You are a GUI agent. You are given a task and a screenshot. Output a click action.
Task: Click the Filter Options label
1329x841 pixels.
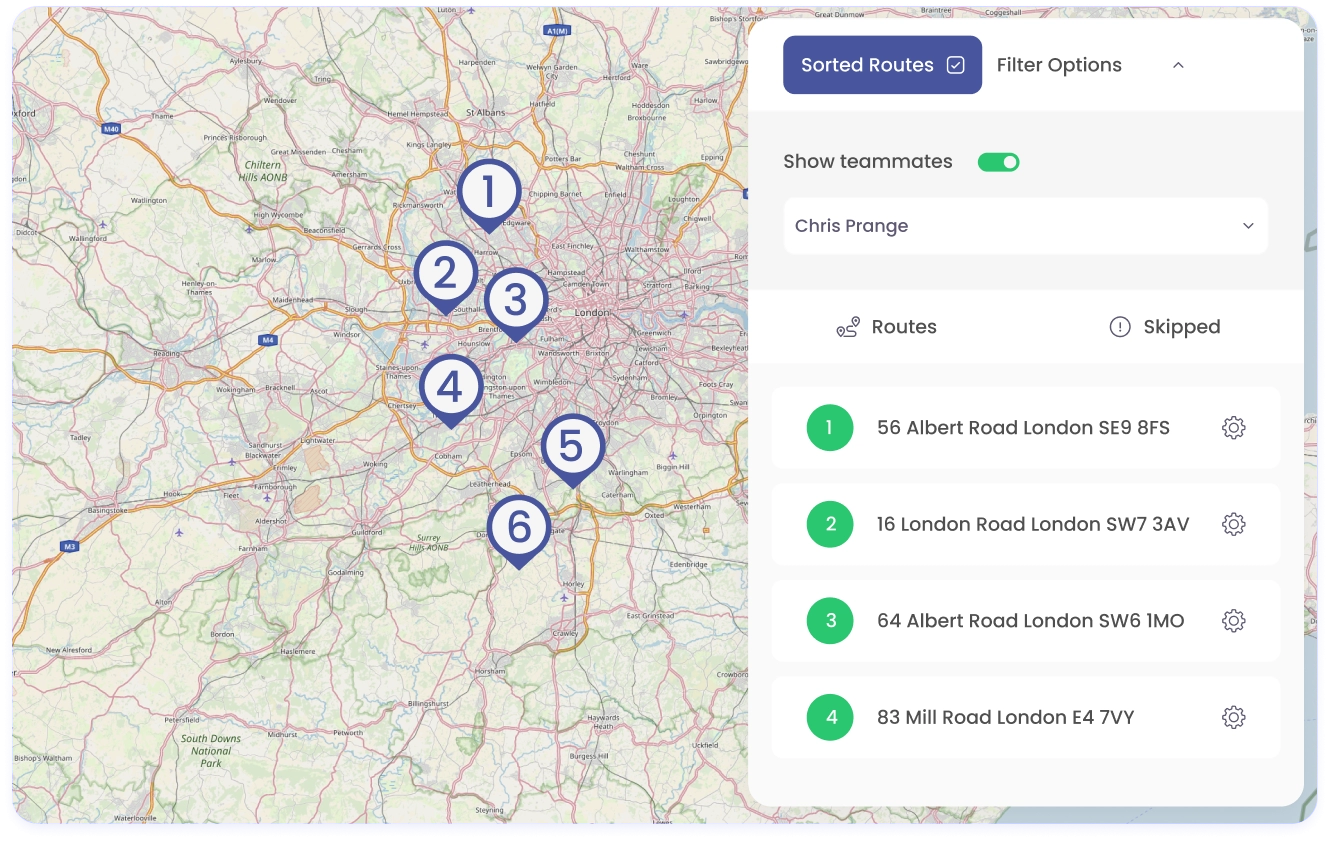click(x=1059, y=65)
